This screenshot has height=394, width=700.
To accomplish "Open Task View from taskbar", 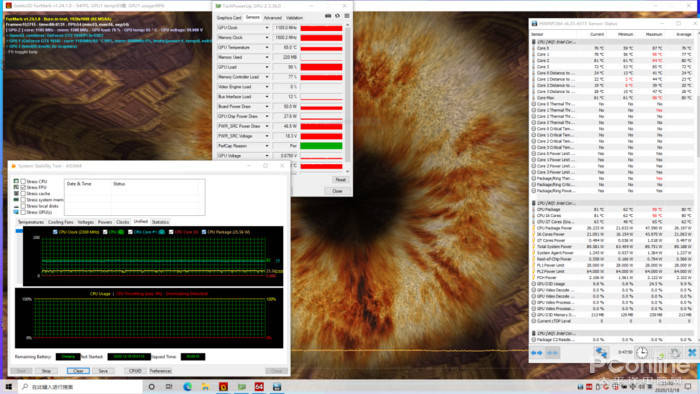I will click(169, 387).
